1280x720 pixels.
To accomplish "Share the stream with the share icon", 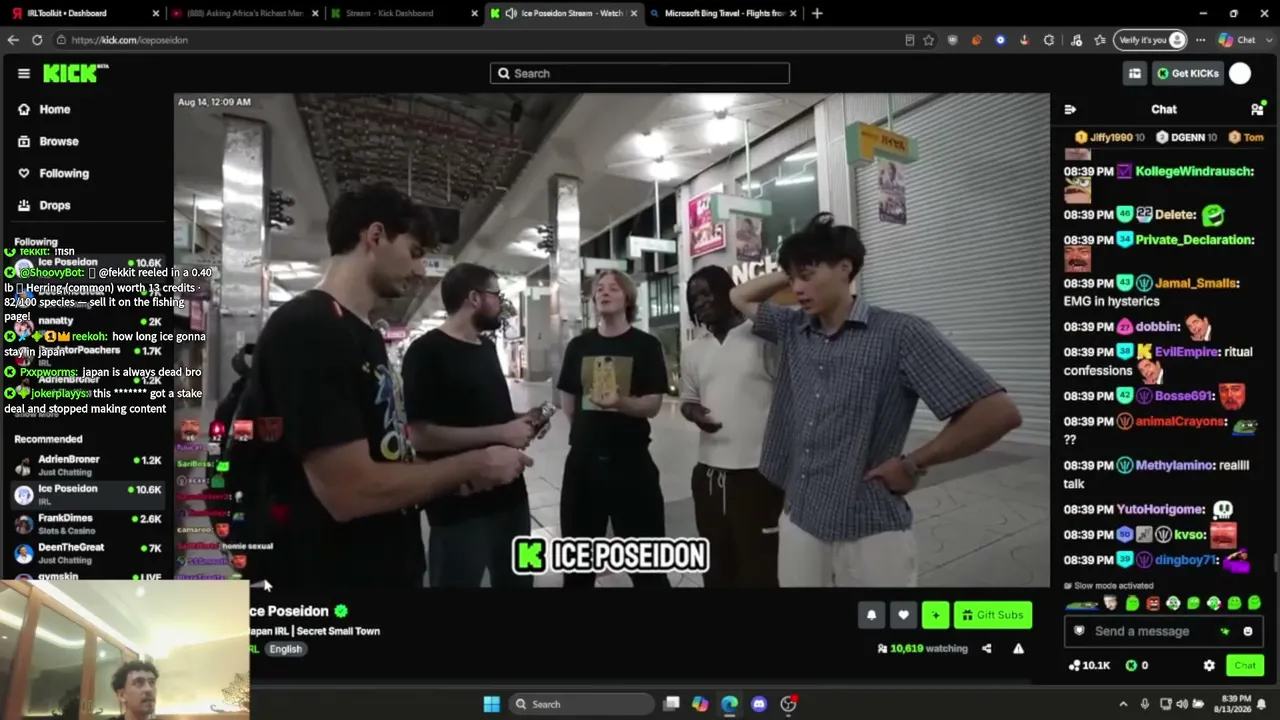I will 986,648.
